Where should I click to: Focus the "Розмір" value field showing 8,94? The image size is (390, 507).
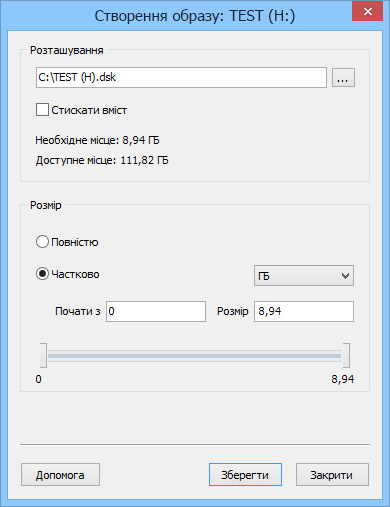tap(304, 311)
